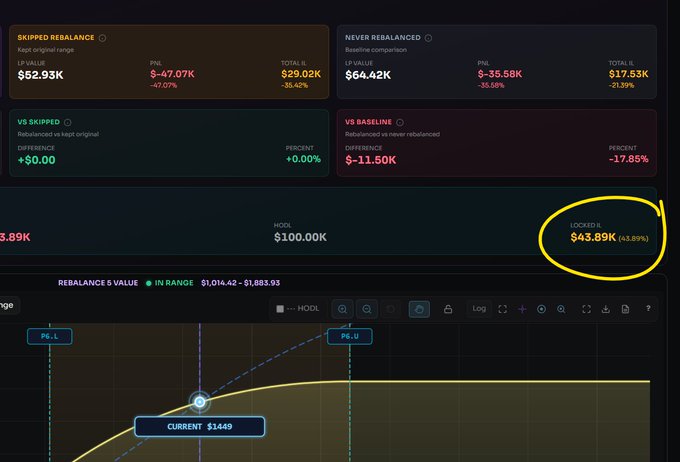Select the P6.L lower bound marker

point(49,336)
